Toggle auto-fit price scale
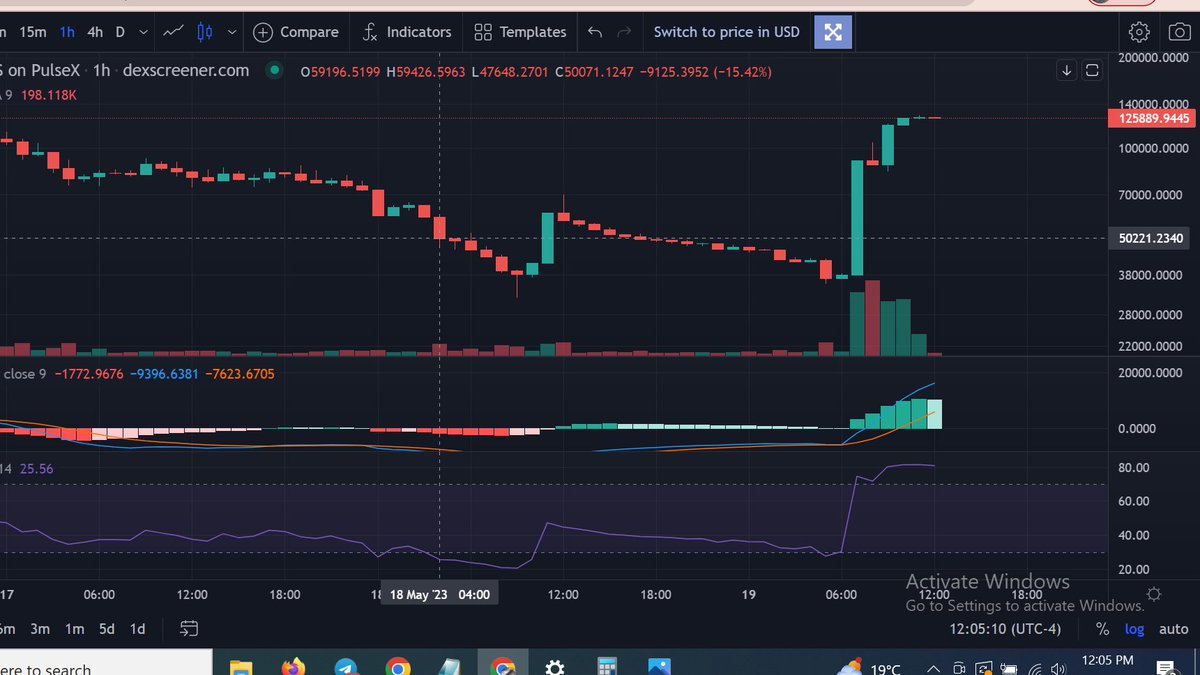1200x675 pixels. pos(1173,629)
